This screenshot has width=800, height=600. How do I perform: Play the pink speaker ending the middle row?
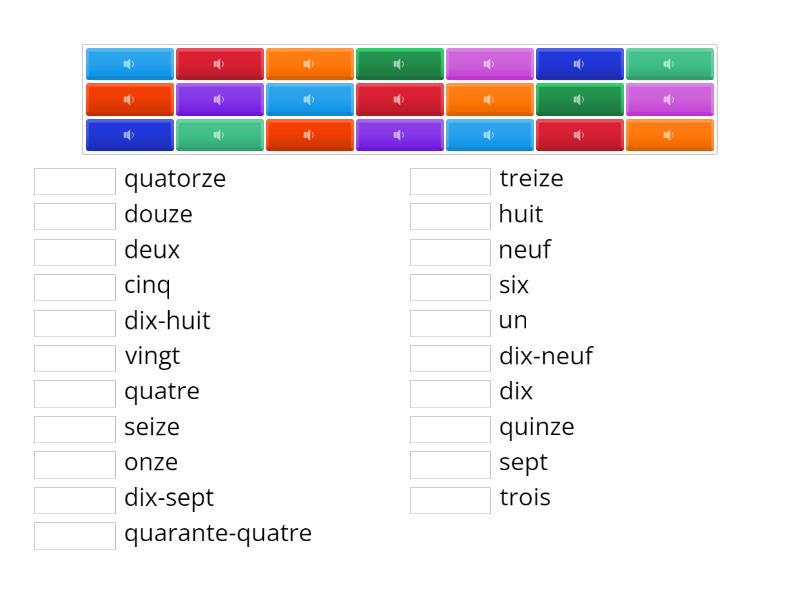pyautogui.click(x=670, y=99)
